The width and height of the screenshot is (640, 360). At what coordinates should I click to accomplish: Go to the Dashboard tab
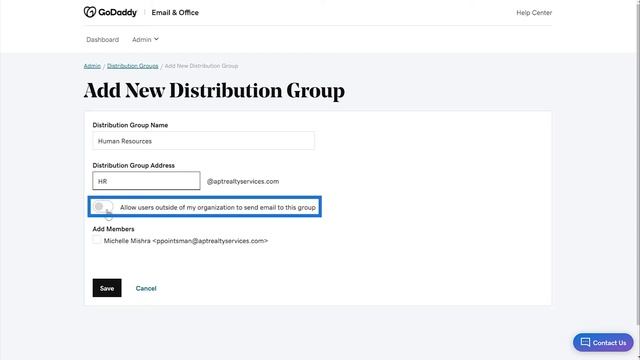coord(102,40)
